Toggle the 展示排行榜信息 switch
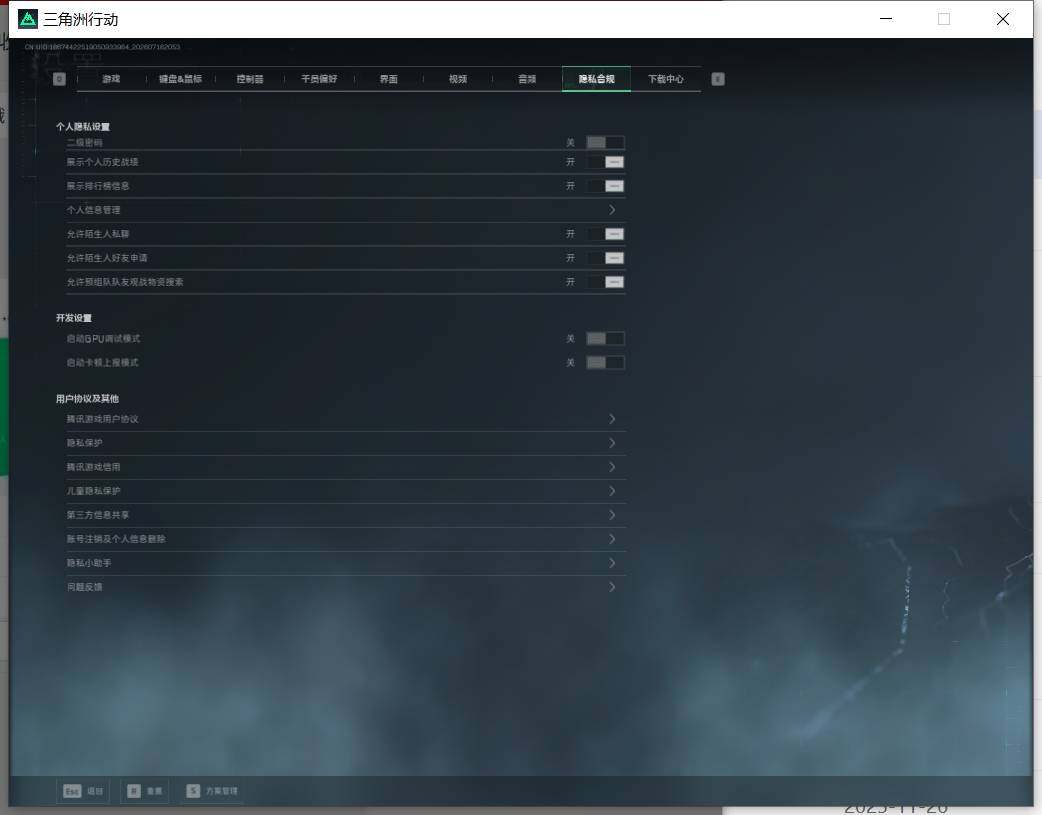The width and height of the screenshot is (1042, 815). 605,186
